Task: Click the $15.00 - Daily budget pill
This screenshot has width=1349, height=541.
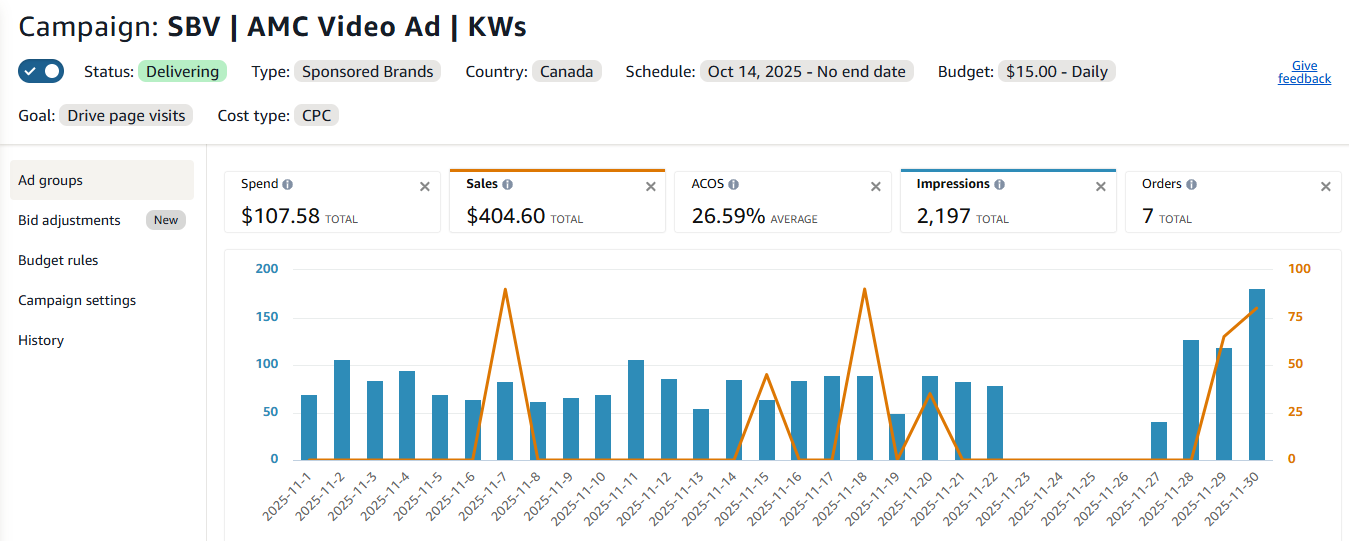Action: pyautogui.click(x=1057, y=71)
